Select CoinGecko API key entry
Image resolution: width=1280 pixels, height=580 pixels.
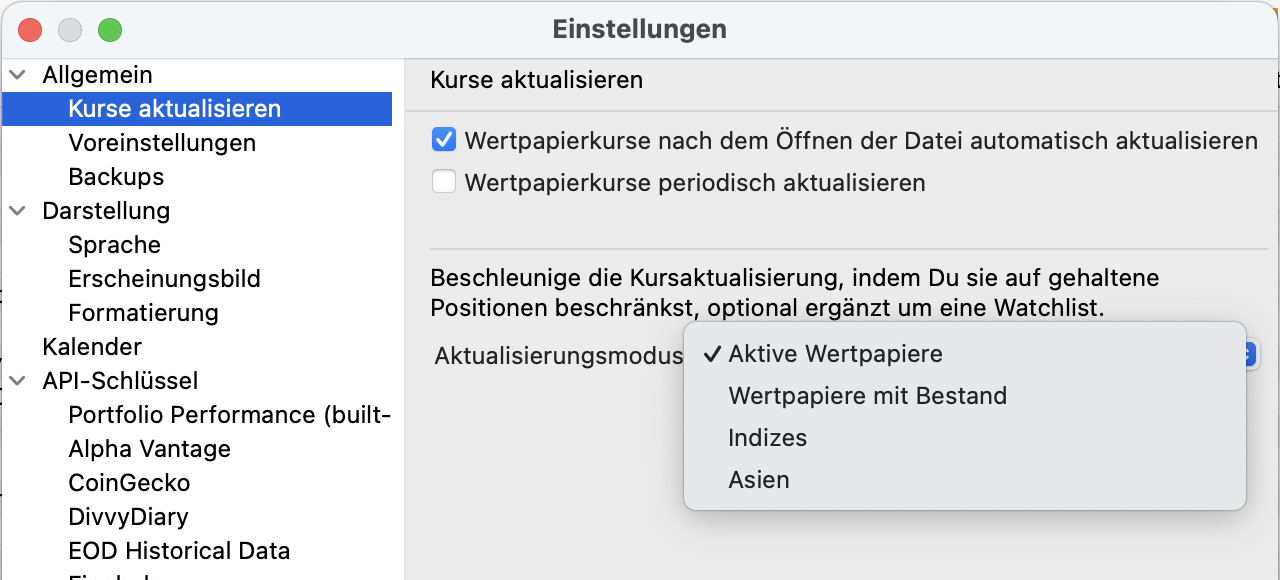click(x=129, y=483)
